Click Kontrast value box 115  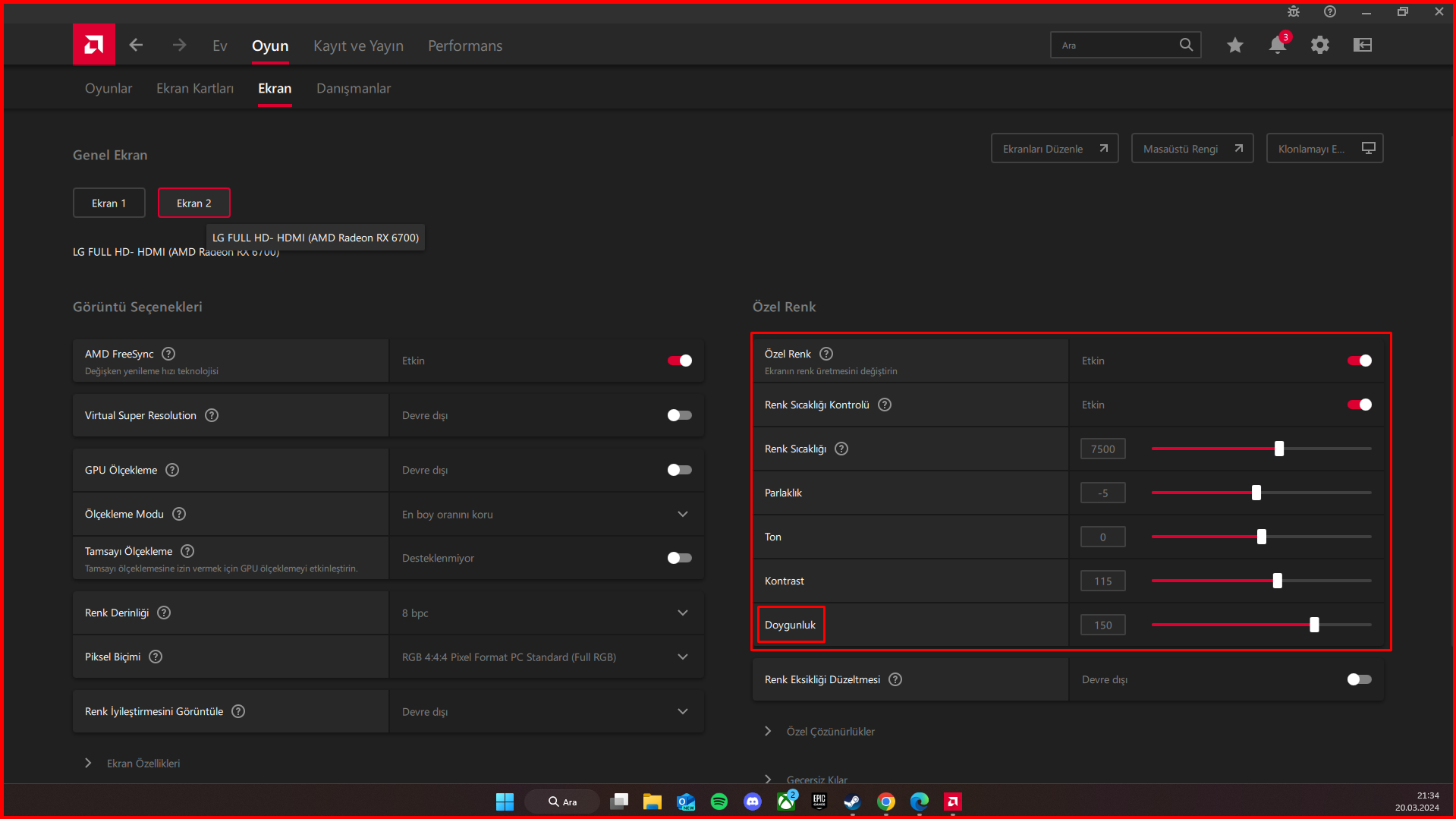(x=1103, y=581)
